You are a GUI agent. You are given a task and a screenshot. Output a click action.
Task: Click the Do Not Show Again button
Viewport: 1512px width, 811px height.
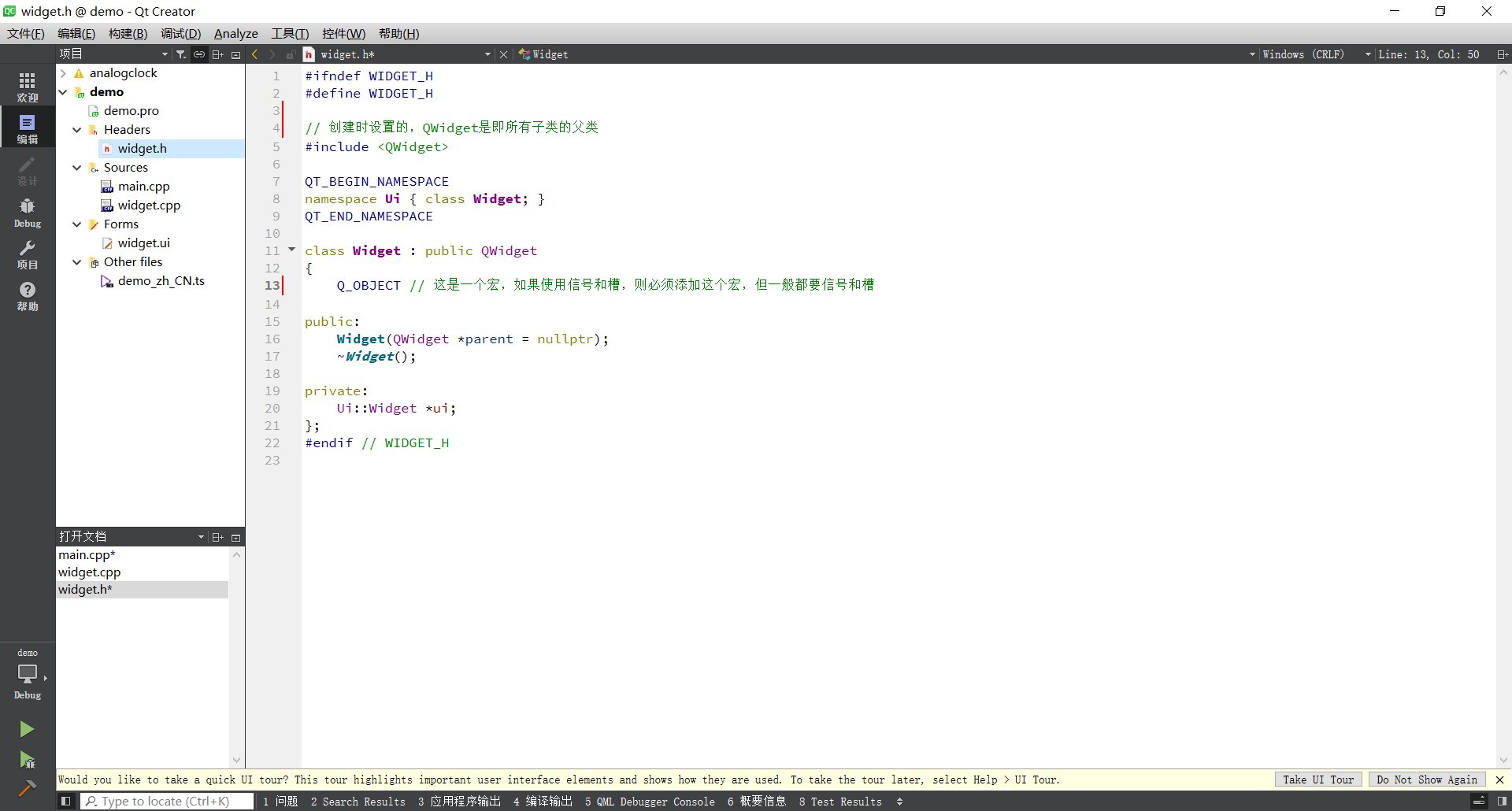(x=1427, y=780)
